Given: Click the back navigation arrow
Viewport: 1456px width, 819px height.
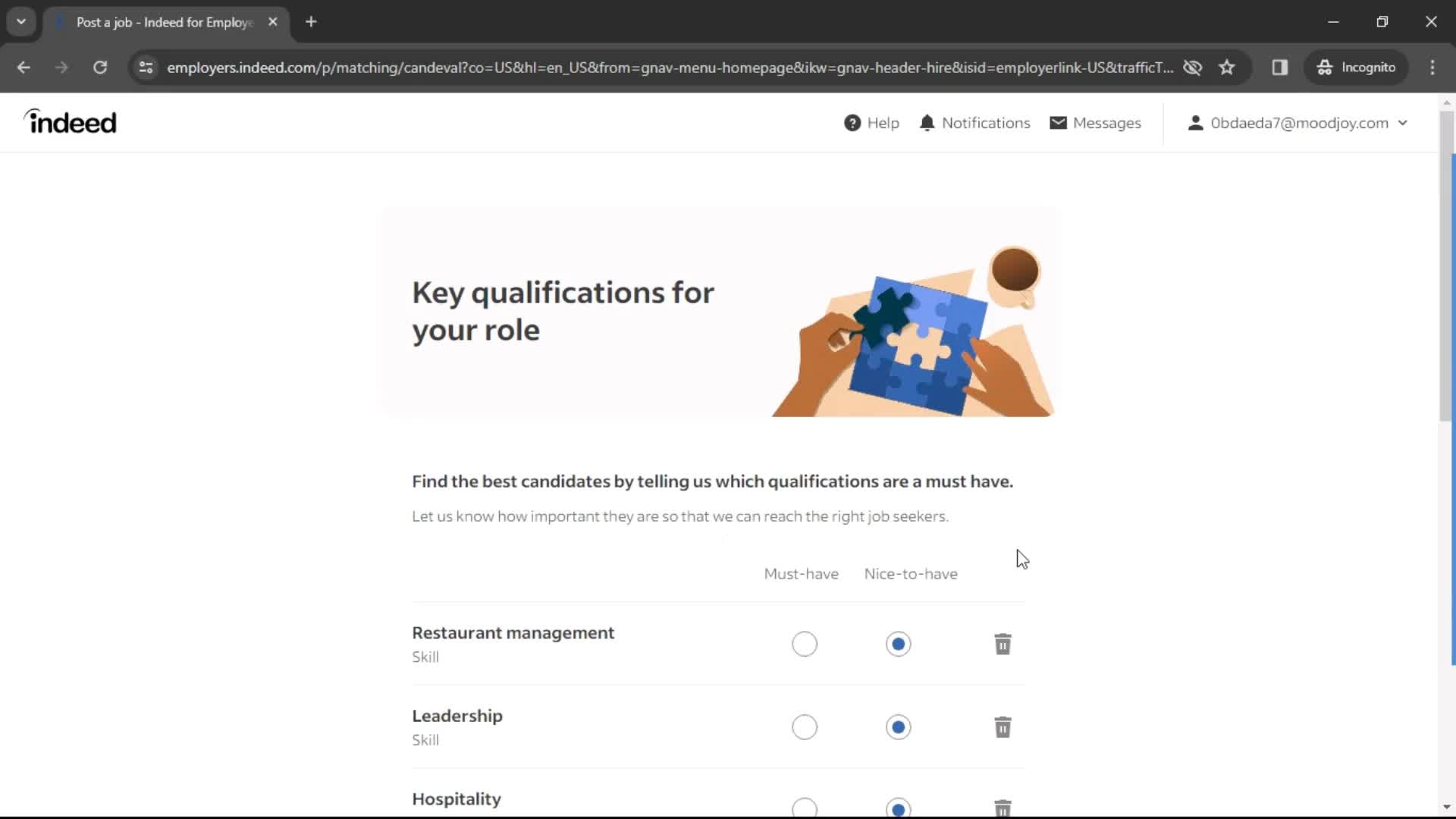Looking at the screenshot, I should pos(24,67).
